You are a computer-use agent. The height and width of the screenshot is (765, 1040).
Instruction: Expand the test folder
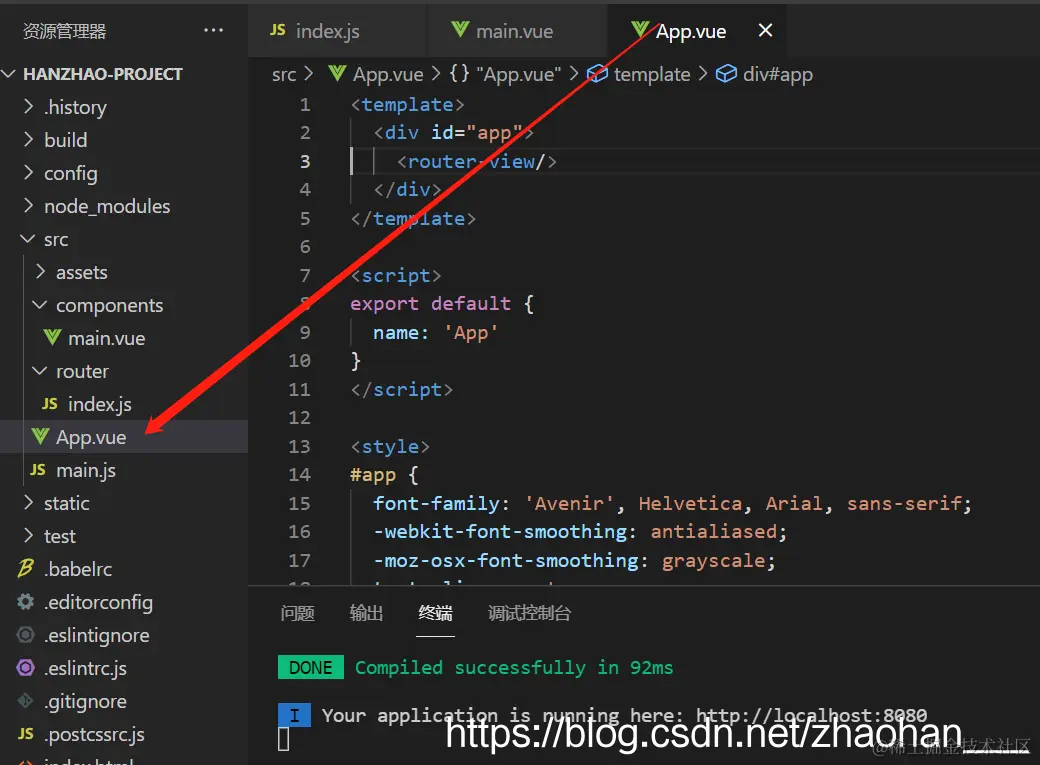click(28, 535)
